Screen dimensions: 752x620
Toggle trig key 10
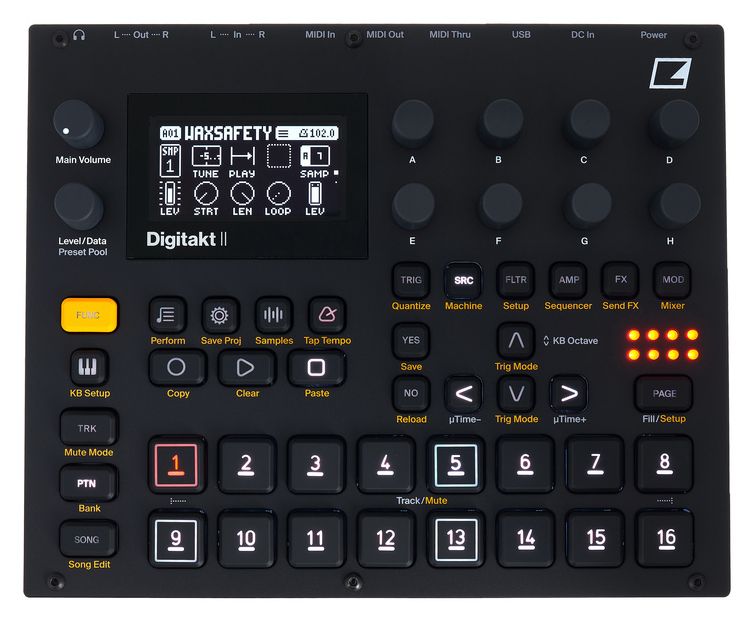pyautogui.click(x=246, y=539)
